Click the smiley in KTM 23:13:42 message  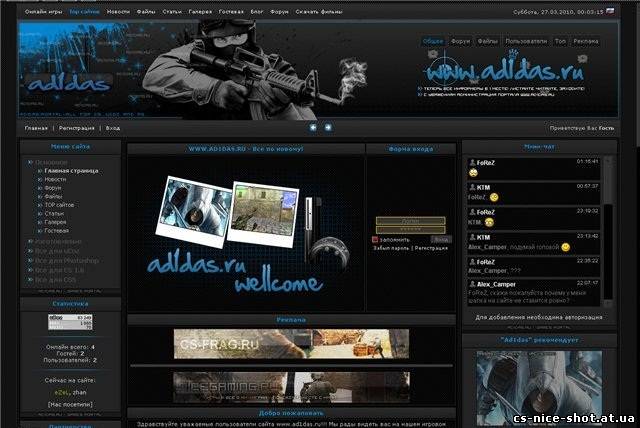pos(565,247)
